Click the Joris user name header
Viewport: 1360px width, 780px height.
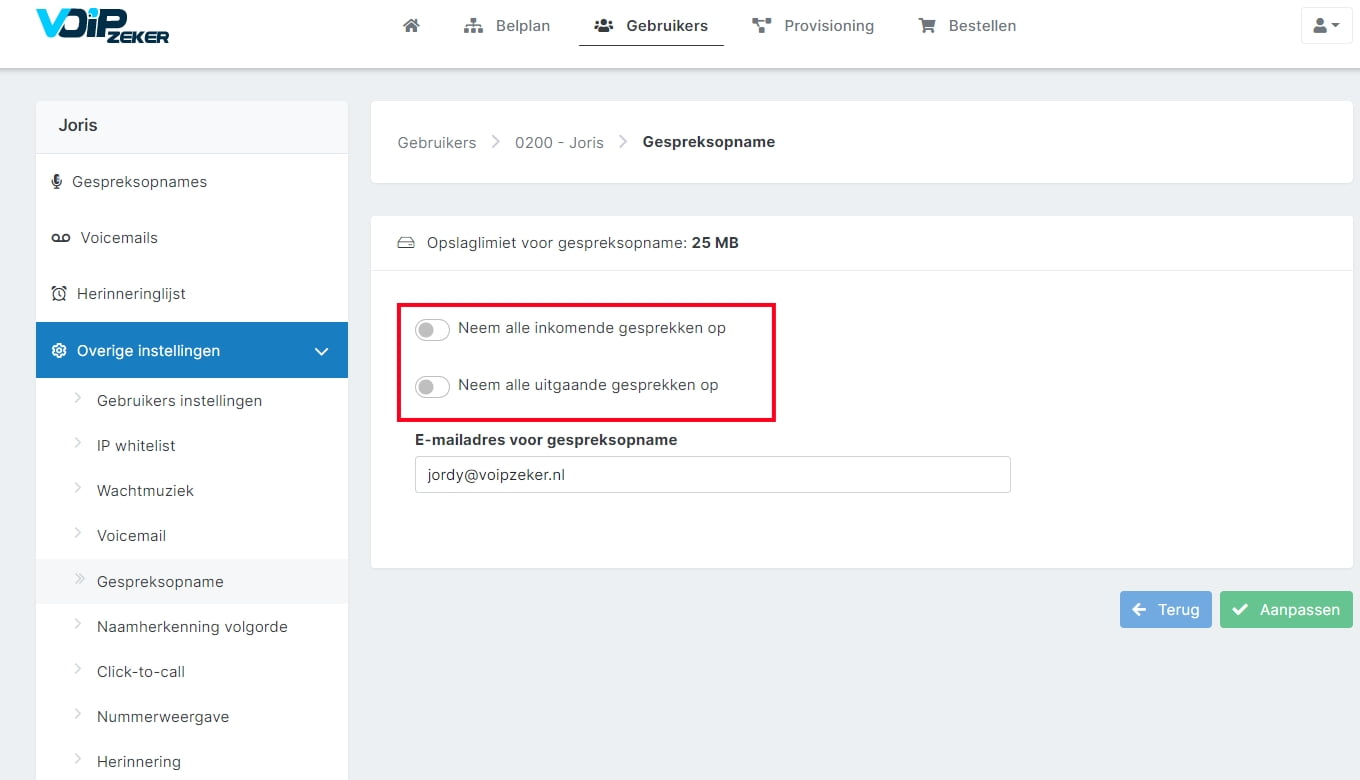click(79, 125)
